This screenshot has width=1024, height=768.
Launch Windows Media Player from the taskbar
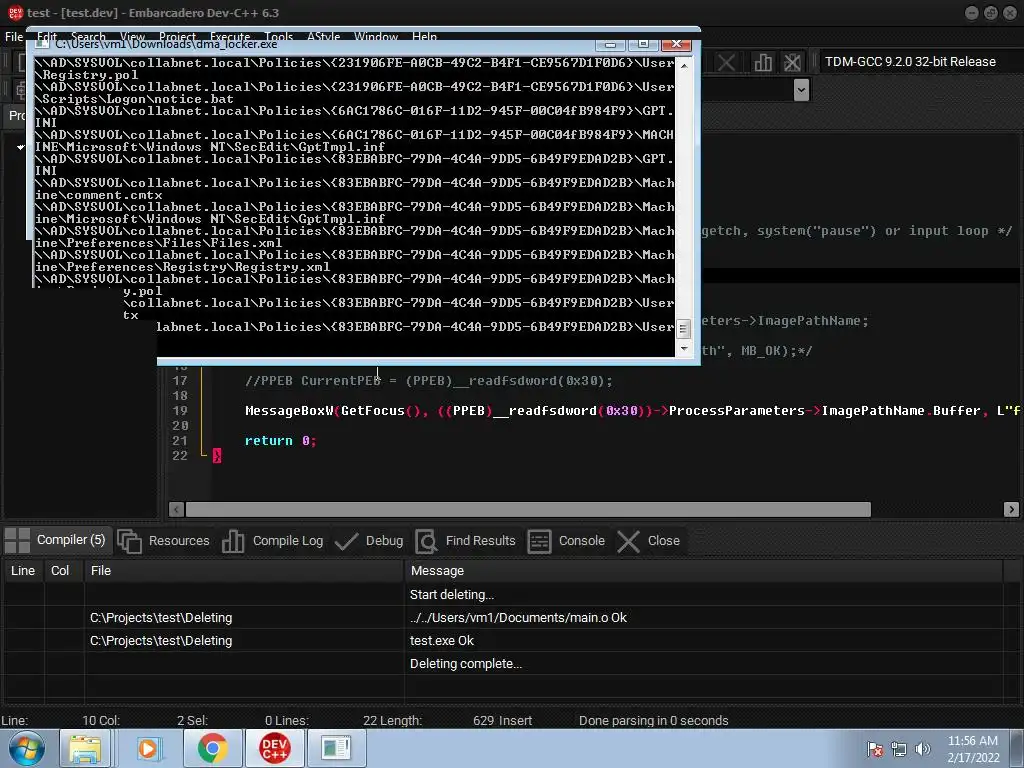click(x=148, y=748)
